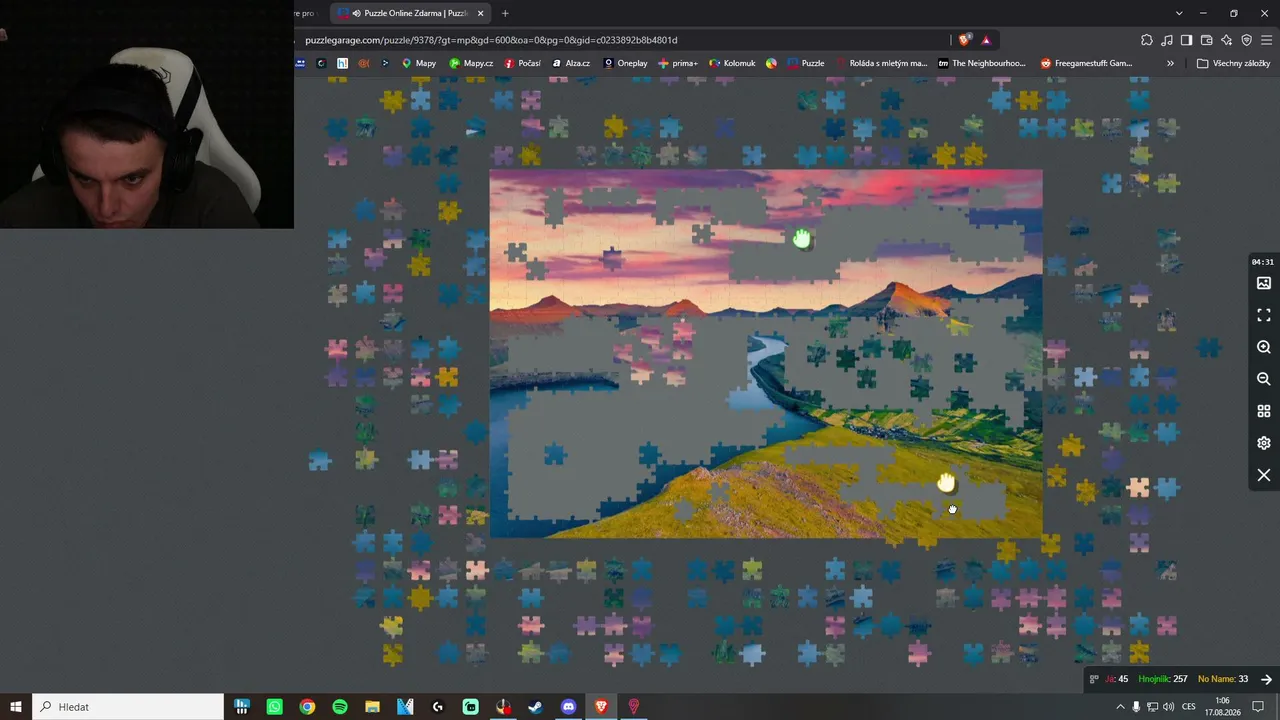This screenshot has width=1280, height=720.
Task: Open Logitech G HUB from taskbar
Action: (x=438, y=707)
